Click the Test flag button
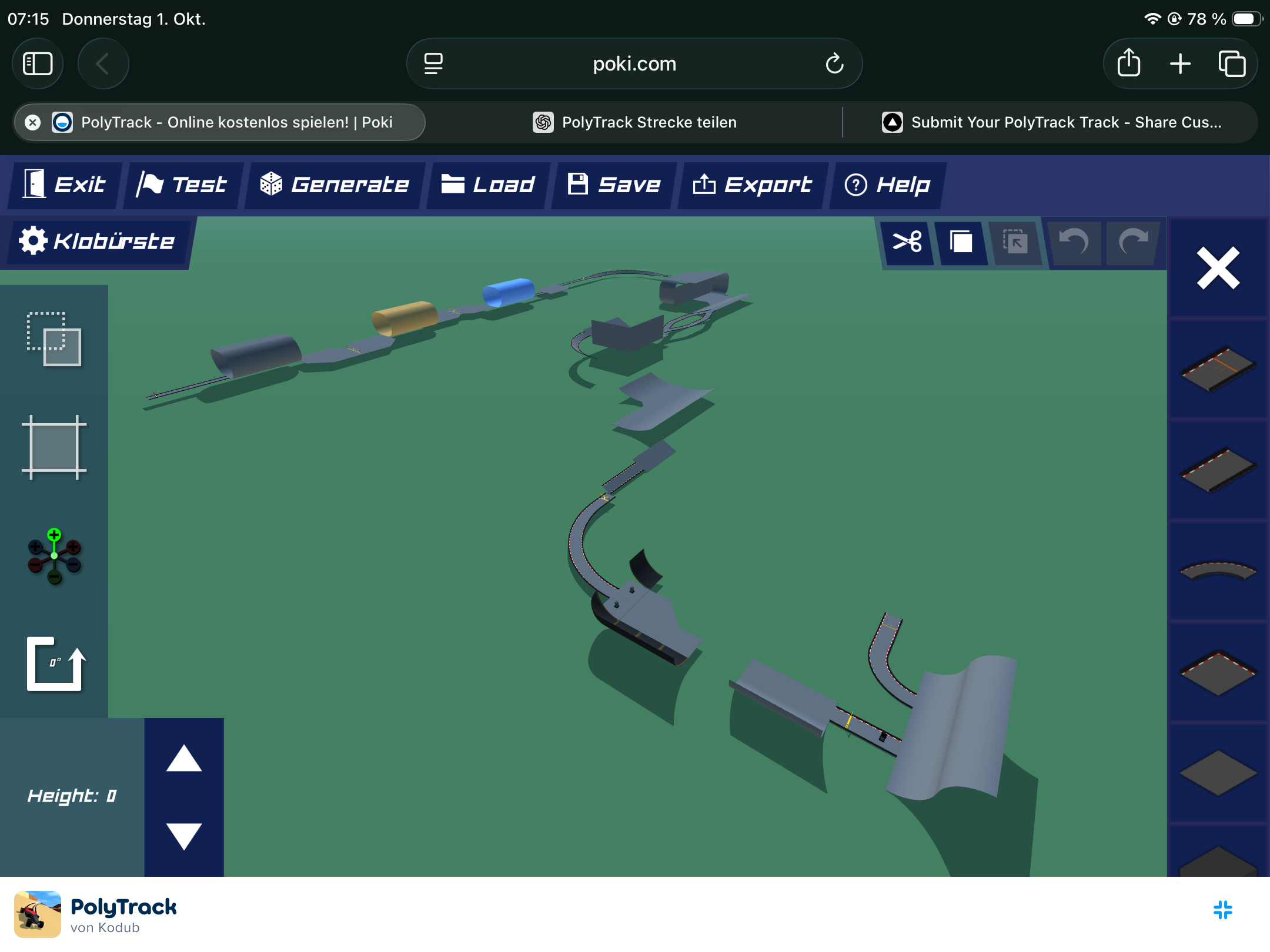 pos(182,185)
